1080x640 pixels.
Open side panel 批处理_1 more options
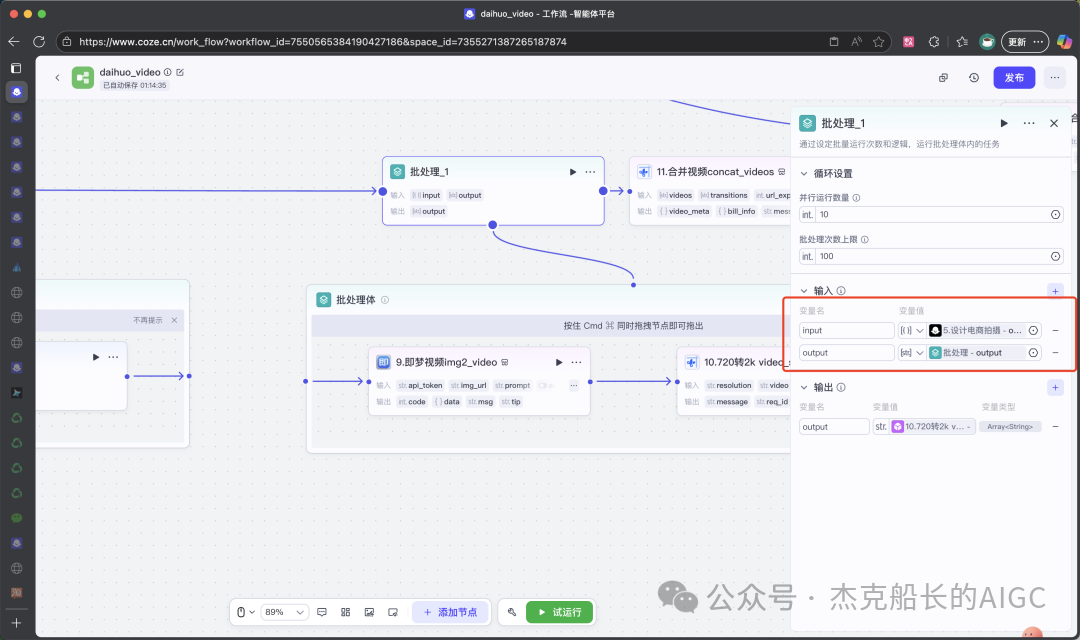pyautogui.click(x=1029, y=123)
